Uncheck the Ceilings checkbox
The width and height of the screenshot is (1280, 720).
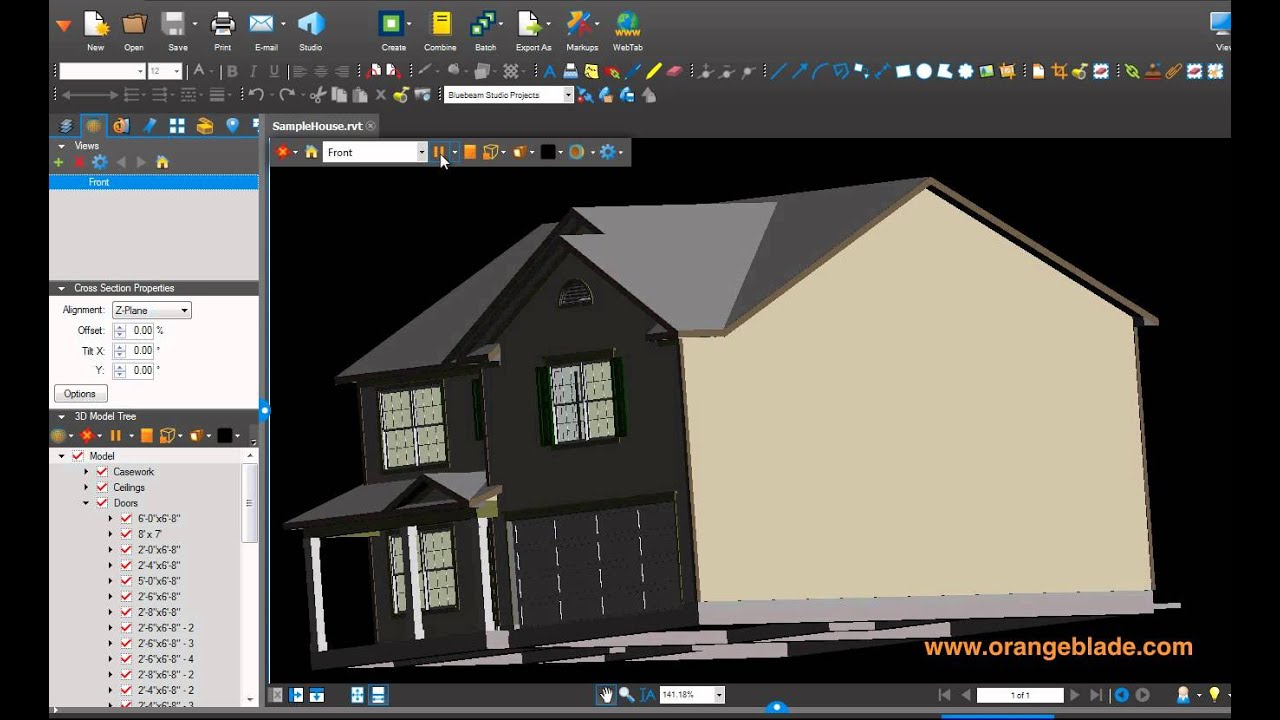click(102, 488)
